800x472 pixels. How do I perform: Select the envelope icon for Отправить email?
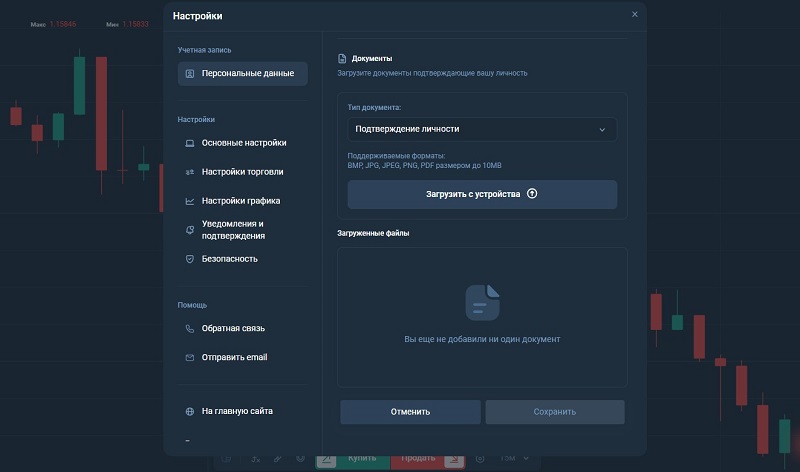190,358
